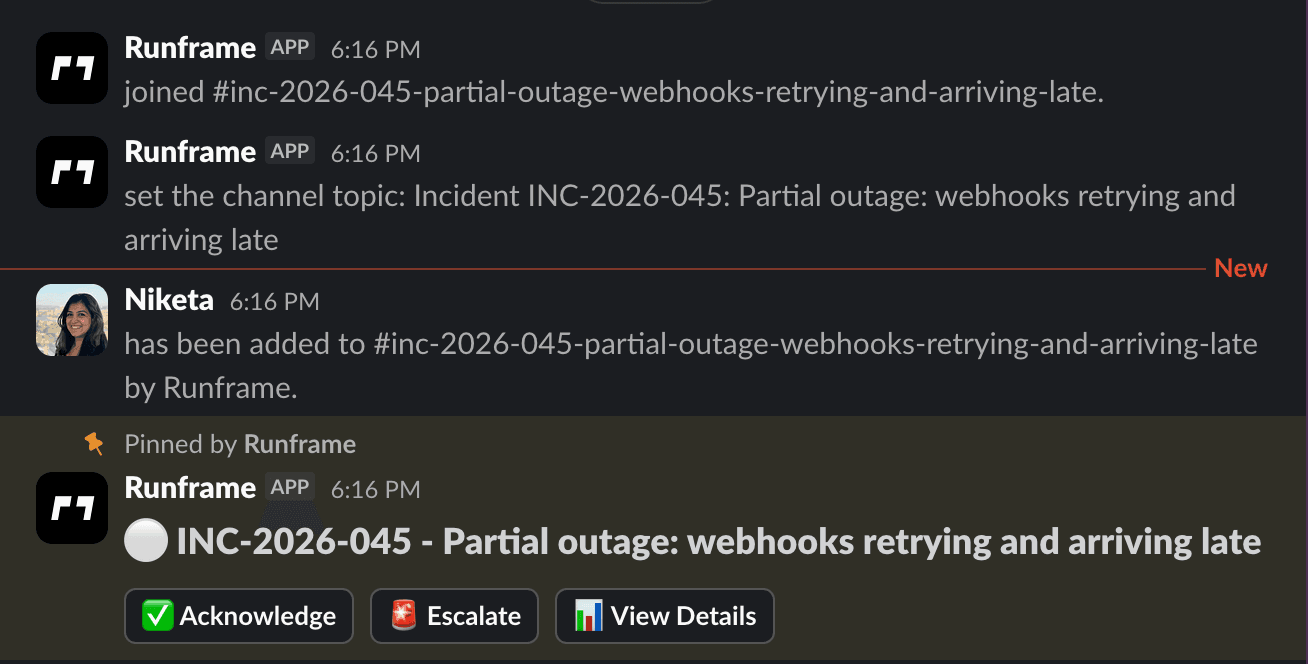Click the INC-2026-045 incident title text

(x=716, y=540)
